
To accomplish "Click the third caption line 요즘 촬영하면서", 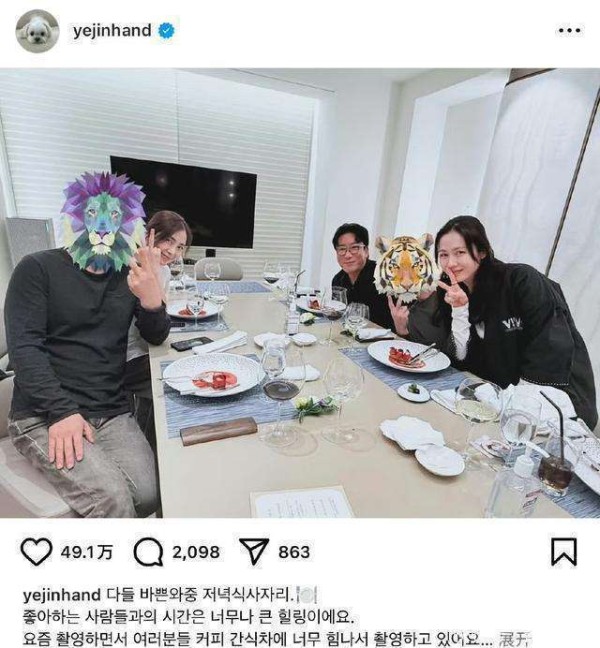I will tap(258, 639).
